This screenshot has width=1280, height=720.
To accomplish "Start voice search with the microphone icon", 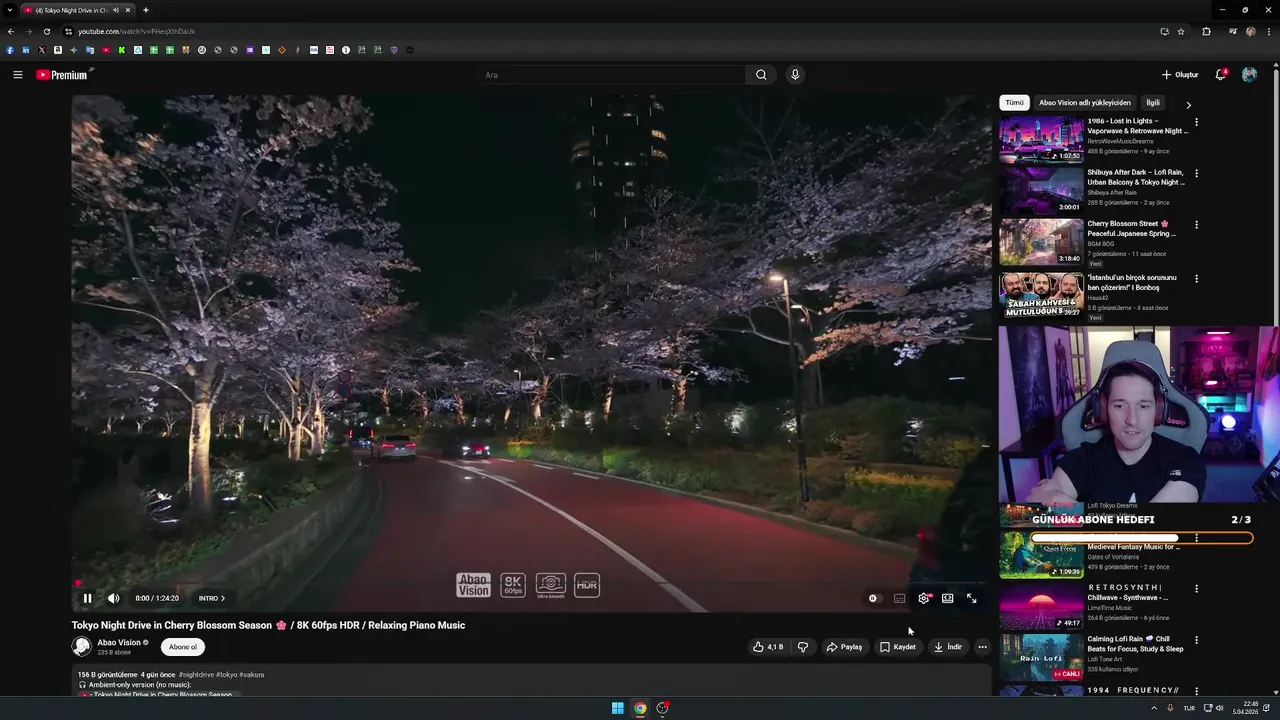I will point(795,75).
